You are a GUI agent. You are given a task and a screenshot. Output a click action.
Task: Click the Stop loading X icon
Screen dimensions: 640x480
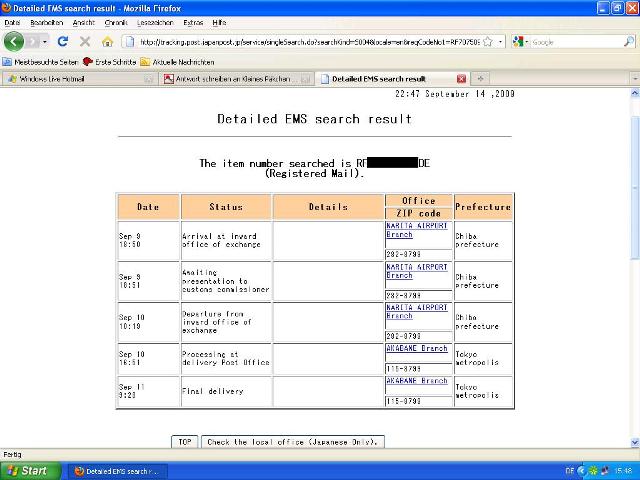coord(84,42)
